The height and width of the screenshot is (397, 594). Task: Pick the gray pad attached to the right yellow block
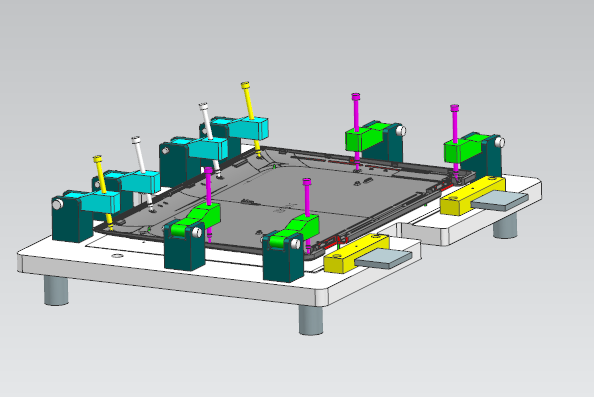pos(500,201)
